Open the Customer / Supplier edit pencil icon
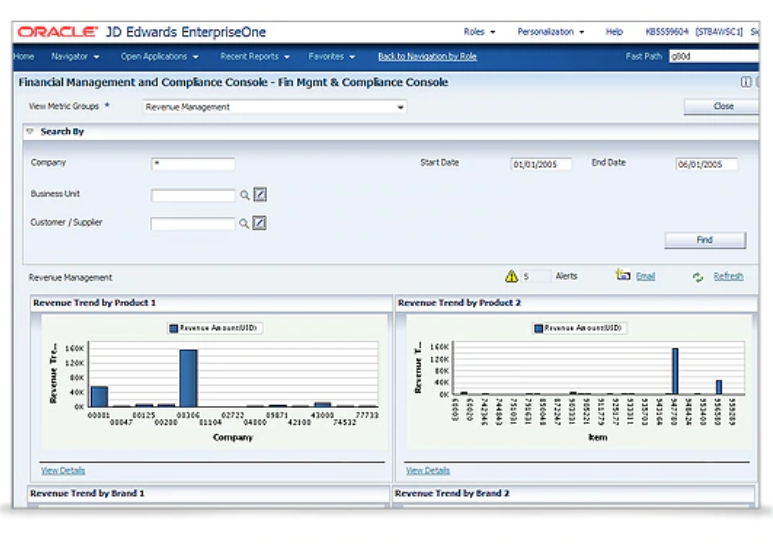Screen dimensions: 773x547 click(259, 223)
